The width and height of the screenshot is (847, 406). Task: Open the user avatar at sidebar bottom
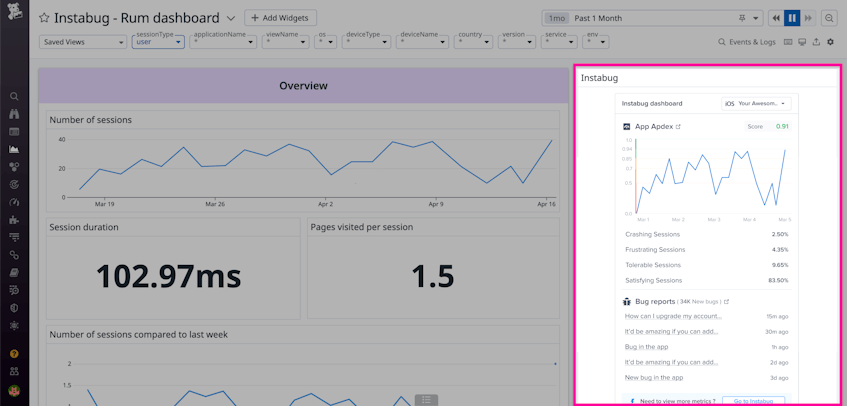15,390
